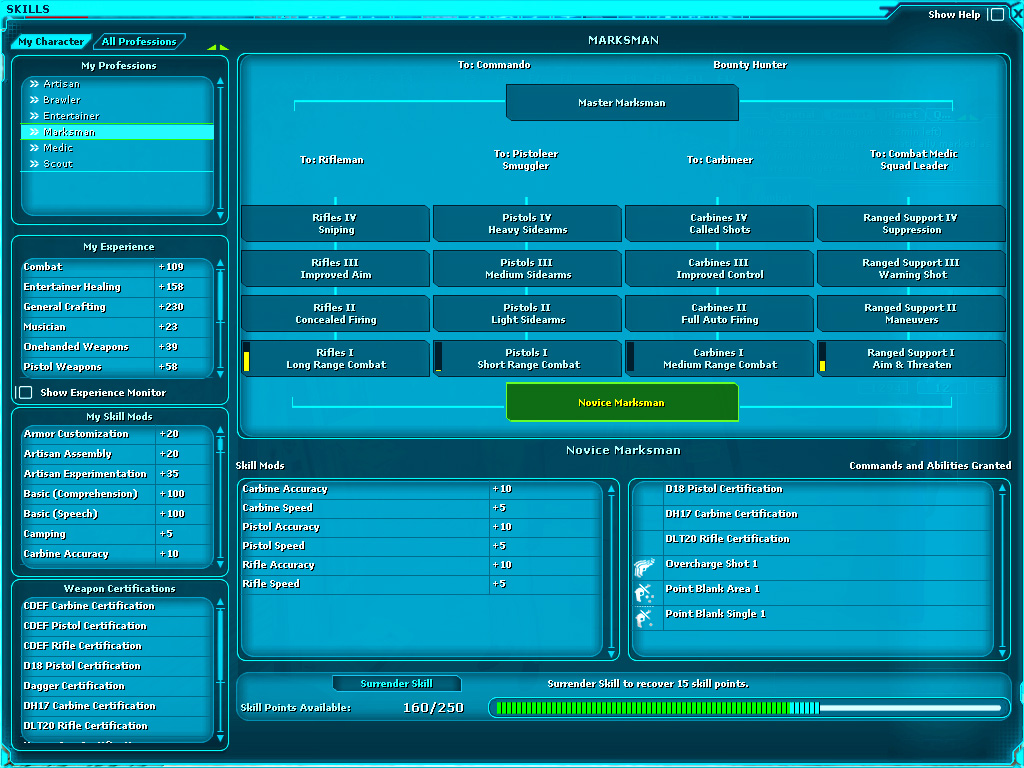This screenshot has height=768, width=1024.
Task: Select Carbines IV Called Shots skill
Action: [719, 223]
